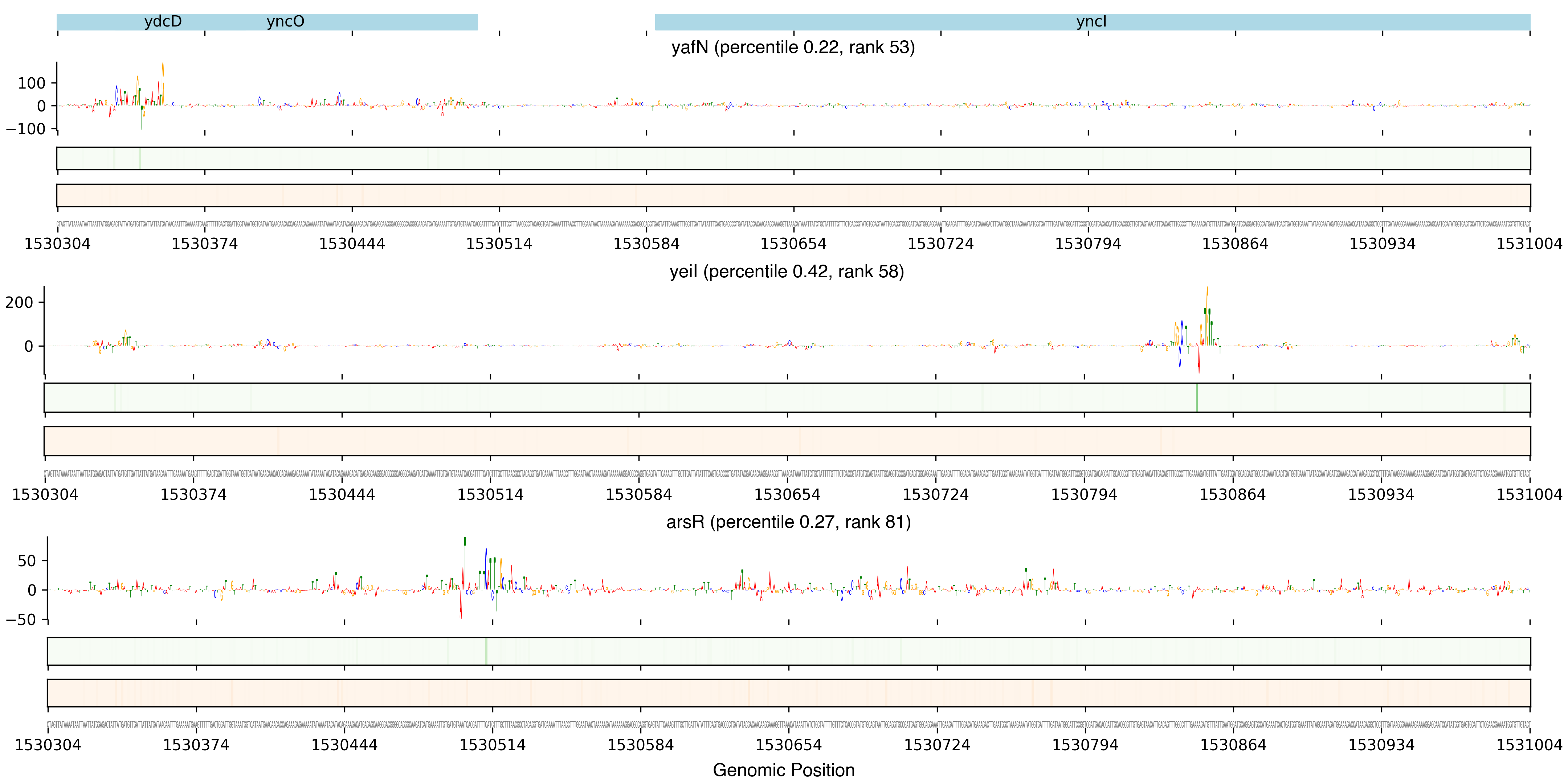Click the ydcD gene label
Viewport: 1568px width, 784px height.
tap(163, 21)
